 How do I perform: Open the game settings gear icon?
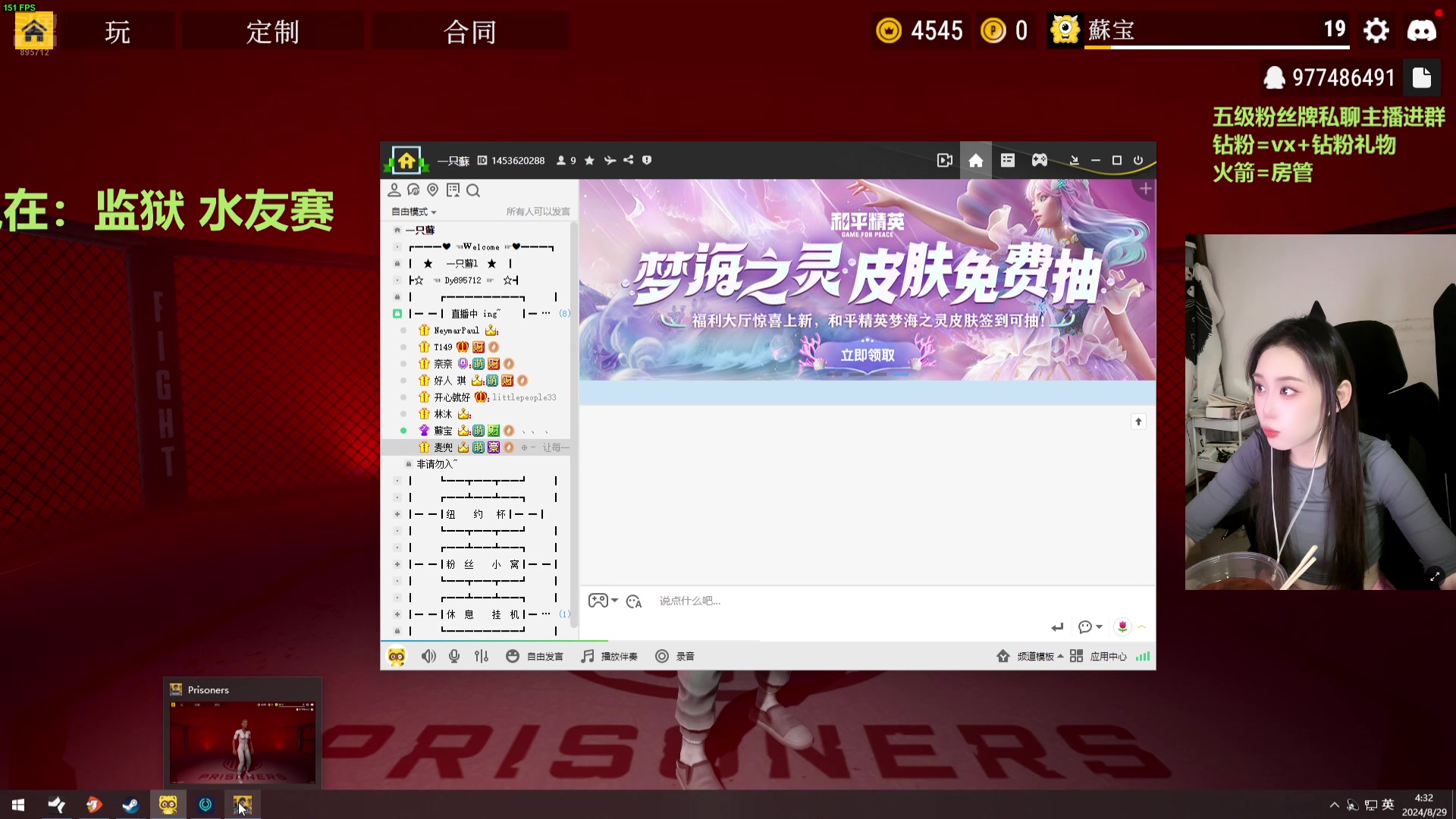coord(1376,30)
